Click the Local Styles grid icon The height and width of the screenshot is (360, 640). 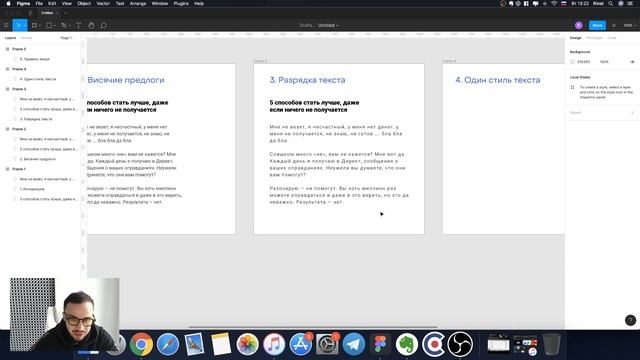coord(572,87)
